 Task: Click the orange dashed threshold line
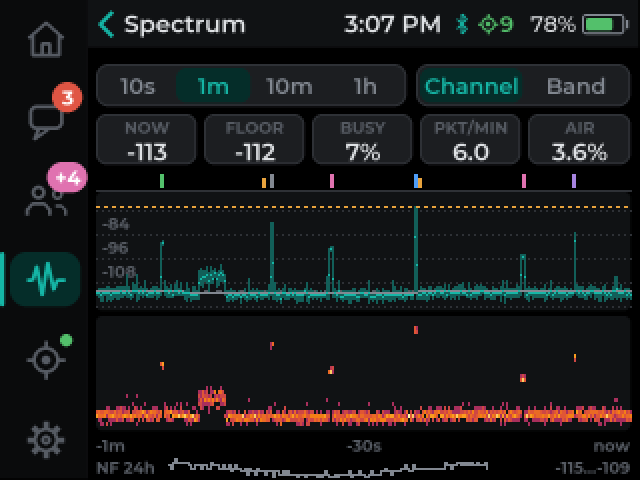coord(364,207)
